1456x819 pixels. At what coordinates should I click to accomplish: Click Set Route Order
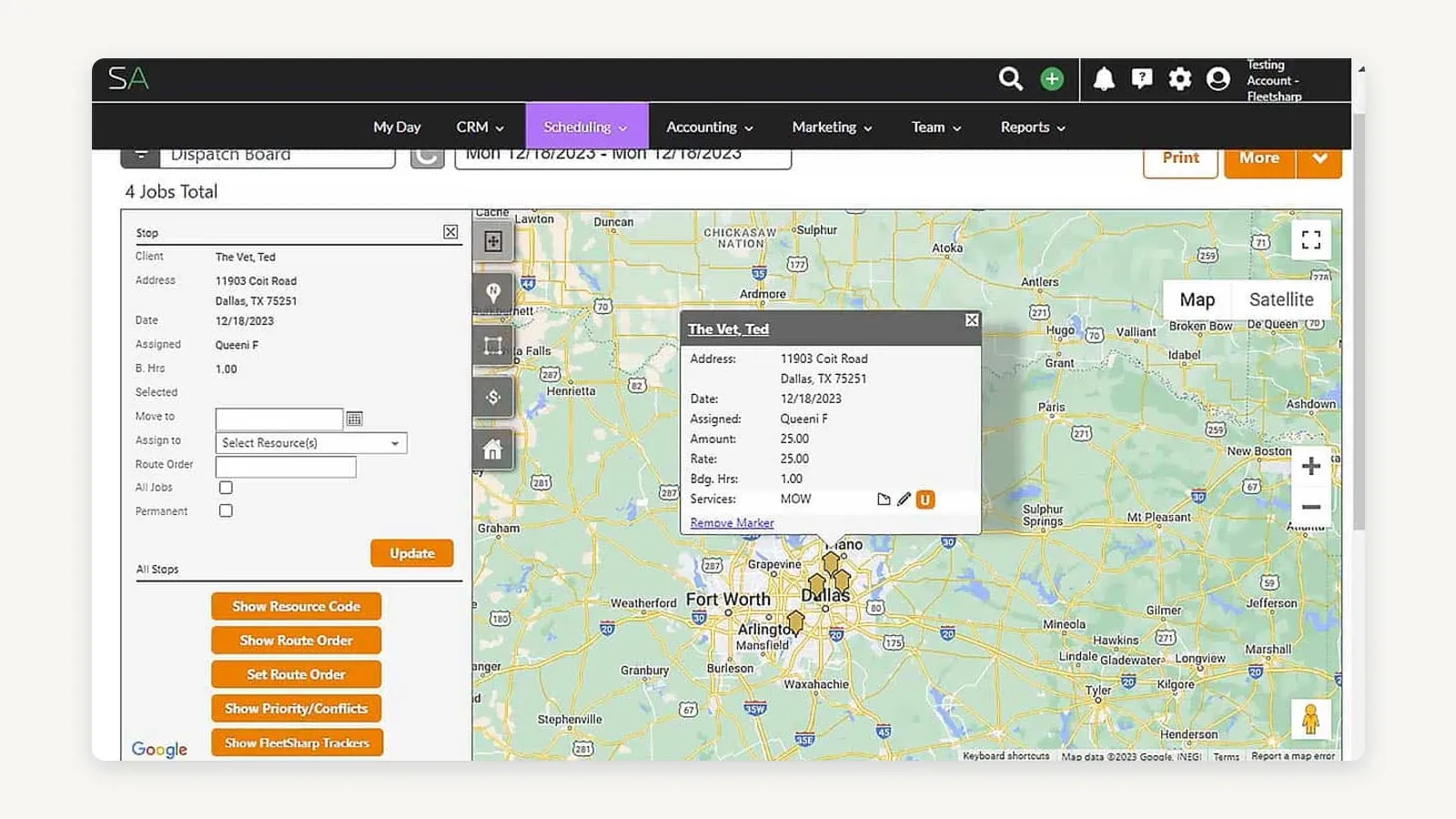pyautogui.click(x=297, y=674)
